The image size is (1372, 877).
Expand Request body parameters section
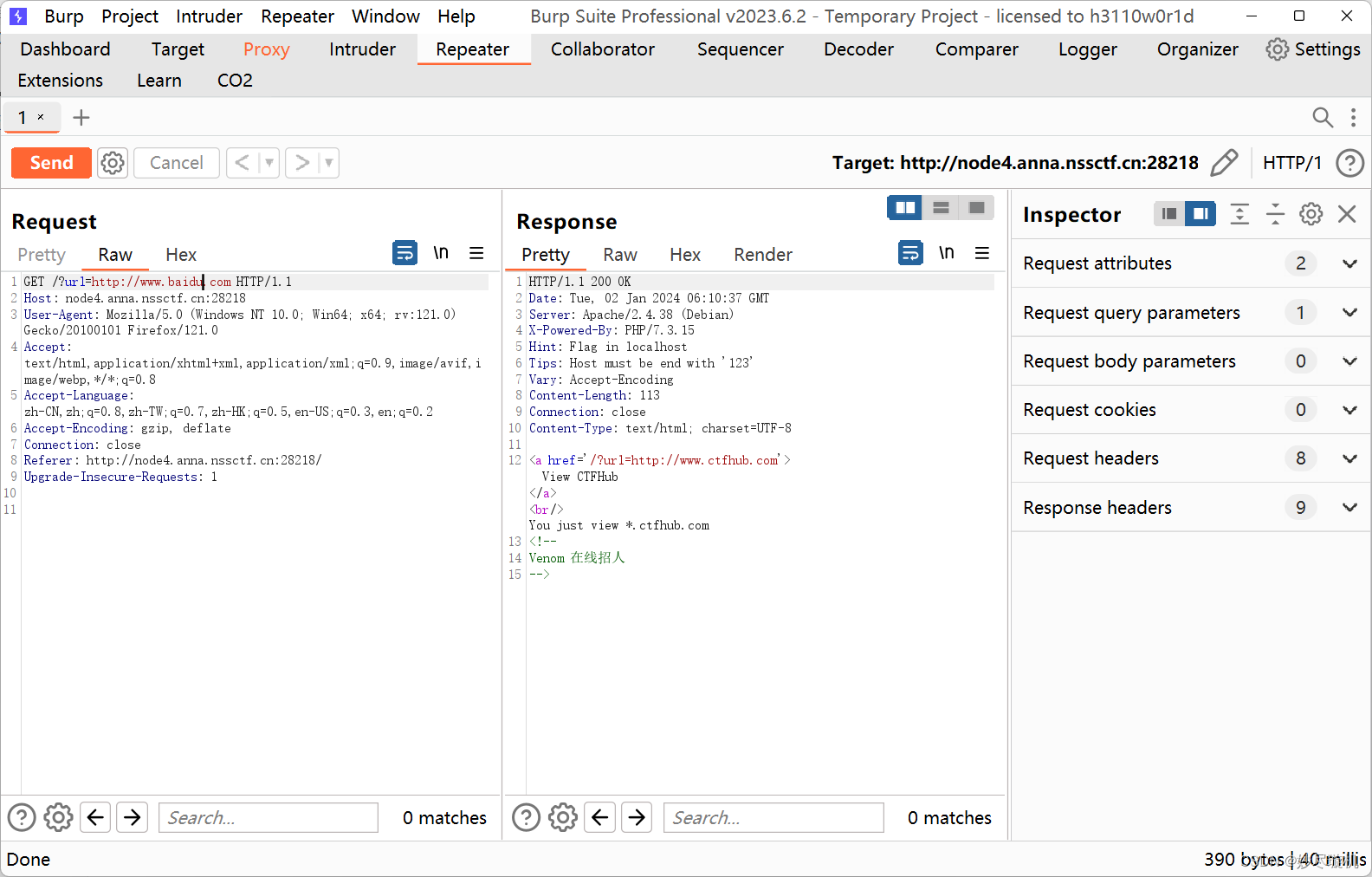pos(1191,361)
